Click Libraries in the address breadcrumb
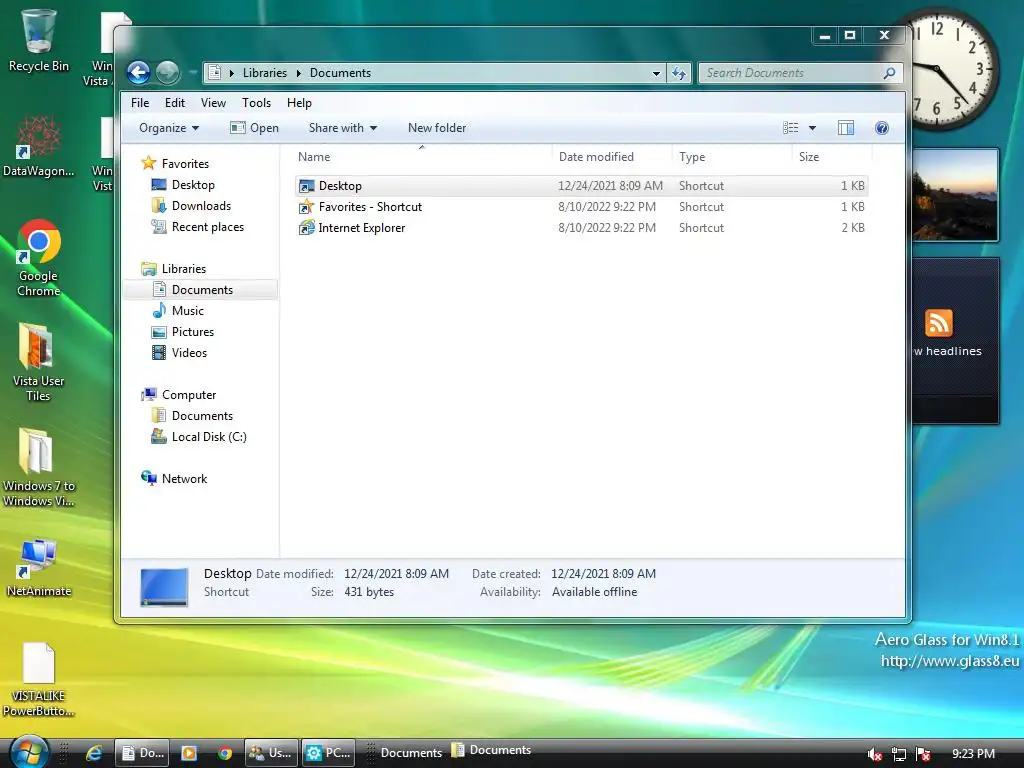Image resolution: width=1024 pixels, height=768 pixels. point(264,73)
